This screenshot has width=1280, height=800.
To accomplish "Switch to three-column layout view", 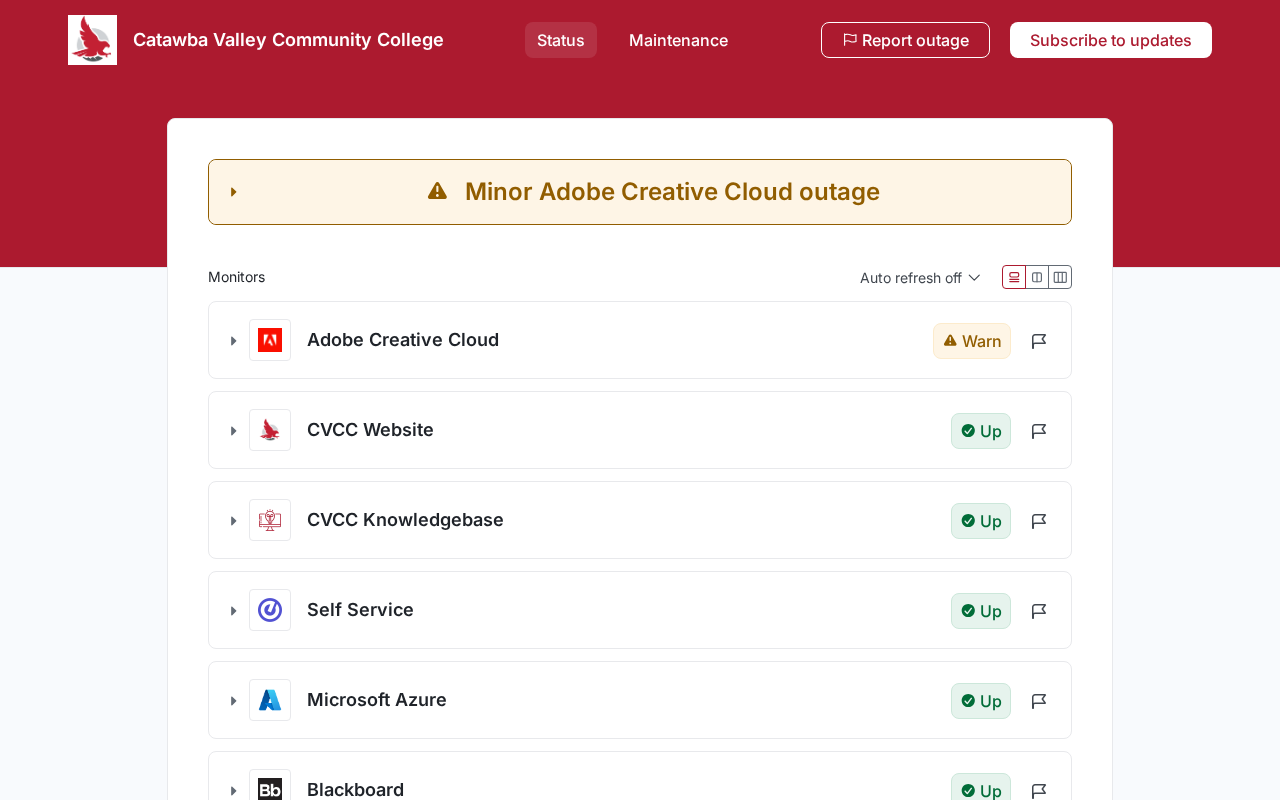I will [1060, 277].
